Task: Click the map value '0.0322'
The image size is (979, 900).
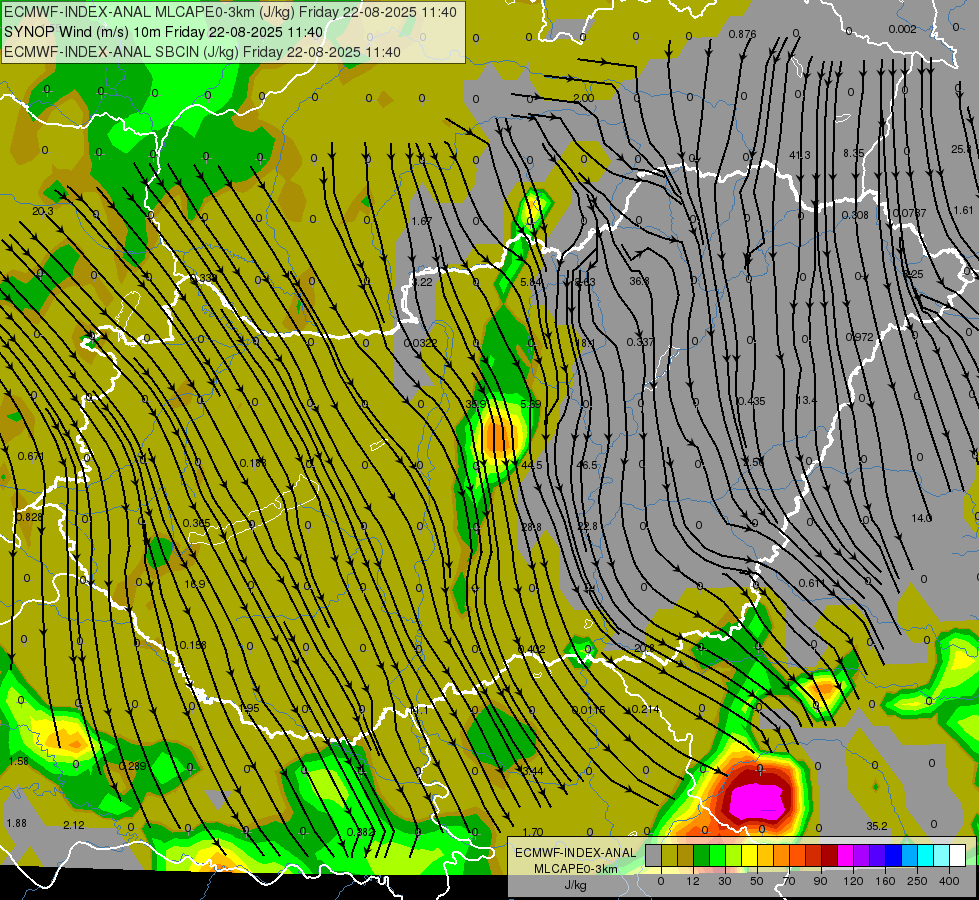Action: (420, 343)
